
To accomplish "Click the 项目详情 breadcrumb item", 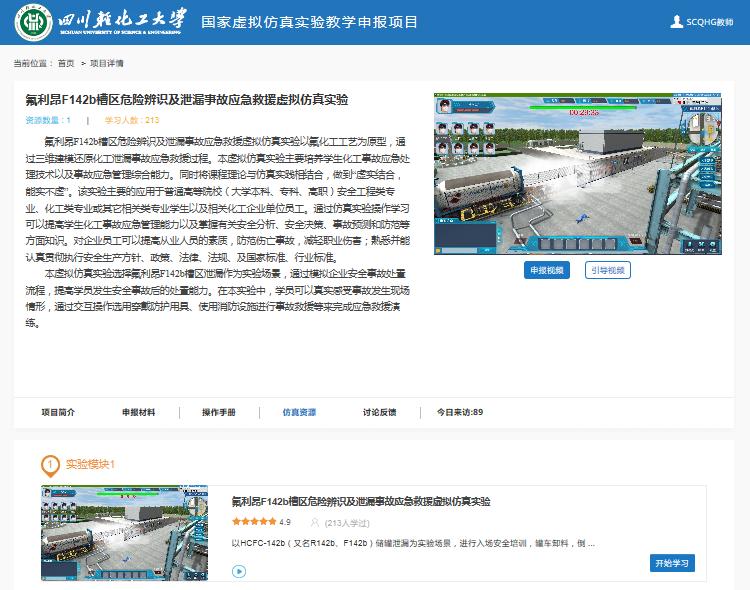I will (106, 63).
